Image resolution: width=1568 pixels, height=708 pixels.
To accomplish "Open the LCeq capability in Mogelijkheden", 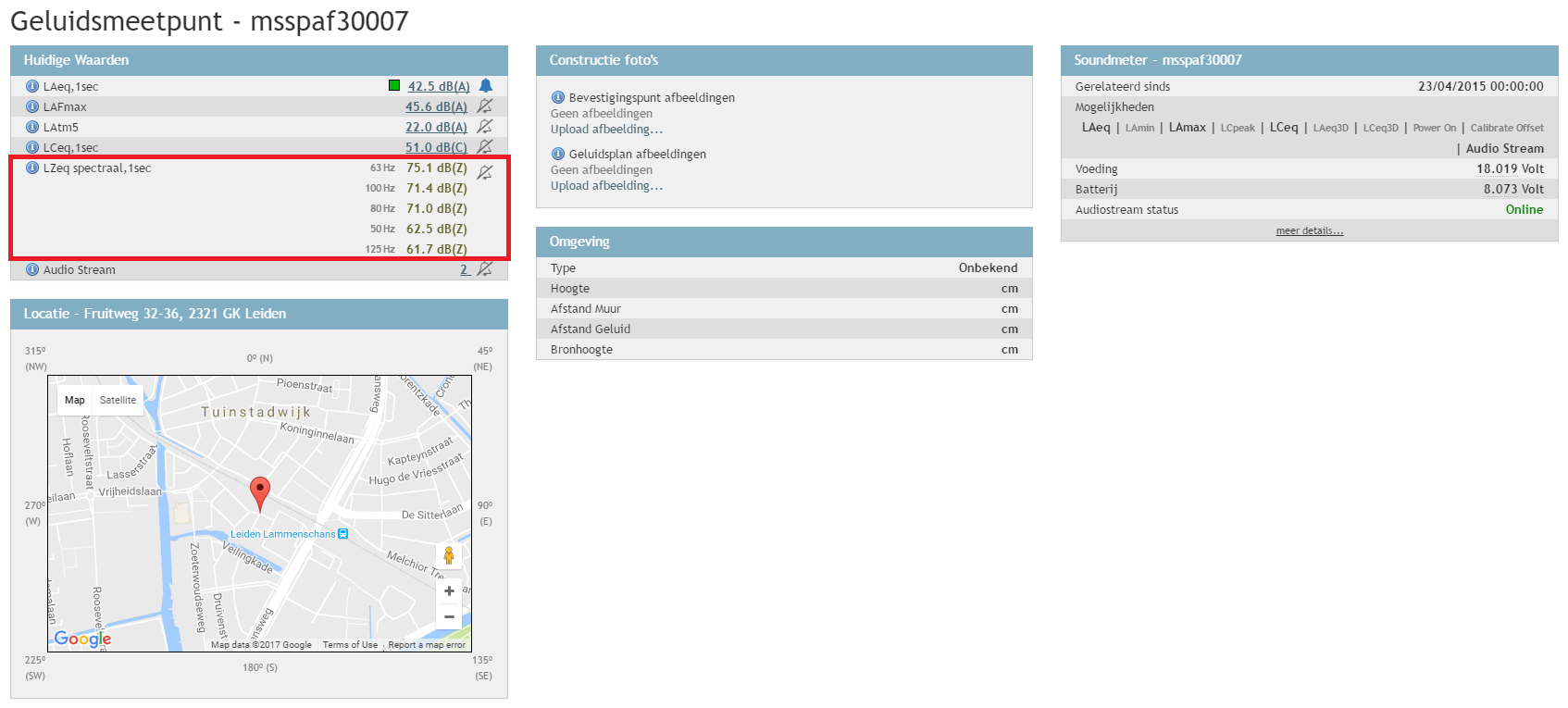I will pos(1283,128).
